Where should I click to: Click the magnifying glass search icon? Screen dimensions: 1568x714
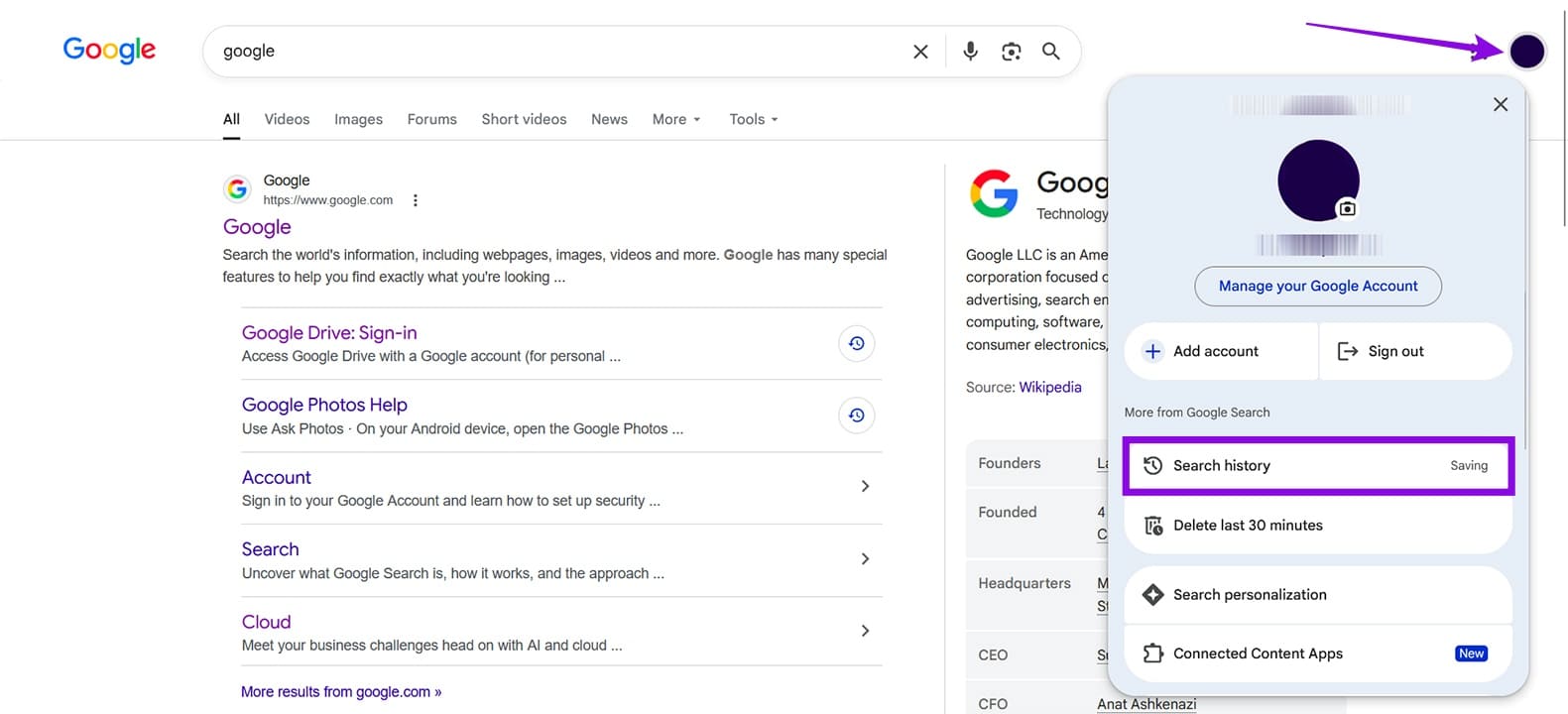tap(1051, 51)
